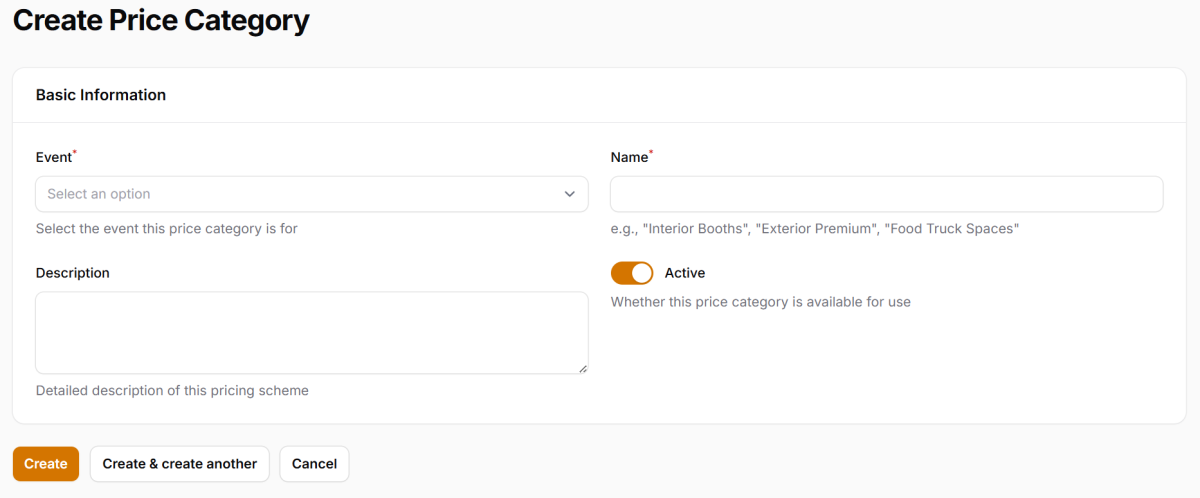The width and height of the screenshot is (1200, 498).
Task: Click the 'Select an option' placeholder text
Action: click(x=99, y=194)
